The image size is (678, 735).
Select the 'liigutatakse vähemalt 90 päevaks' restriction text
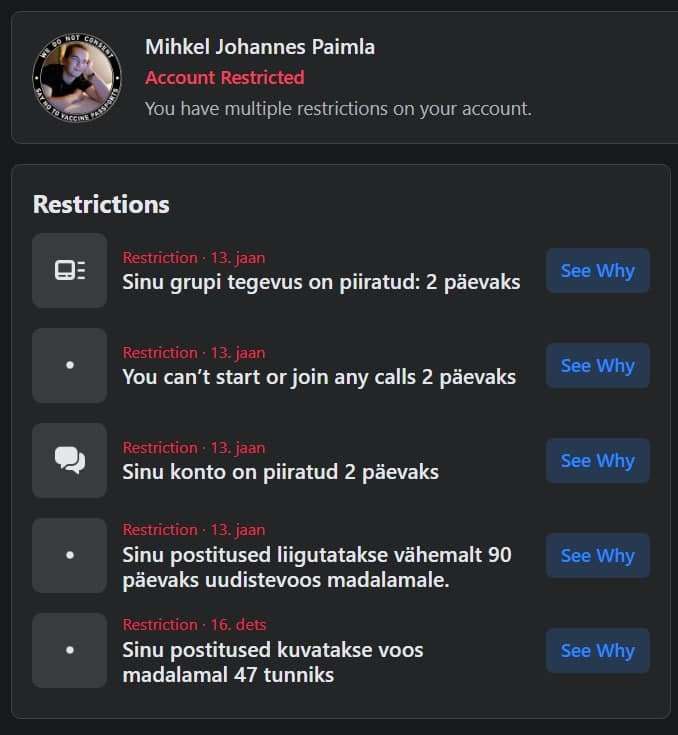click(x=316, y=567)
